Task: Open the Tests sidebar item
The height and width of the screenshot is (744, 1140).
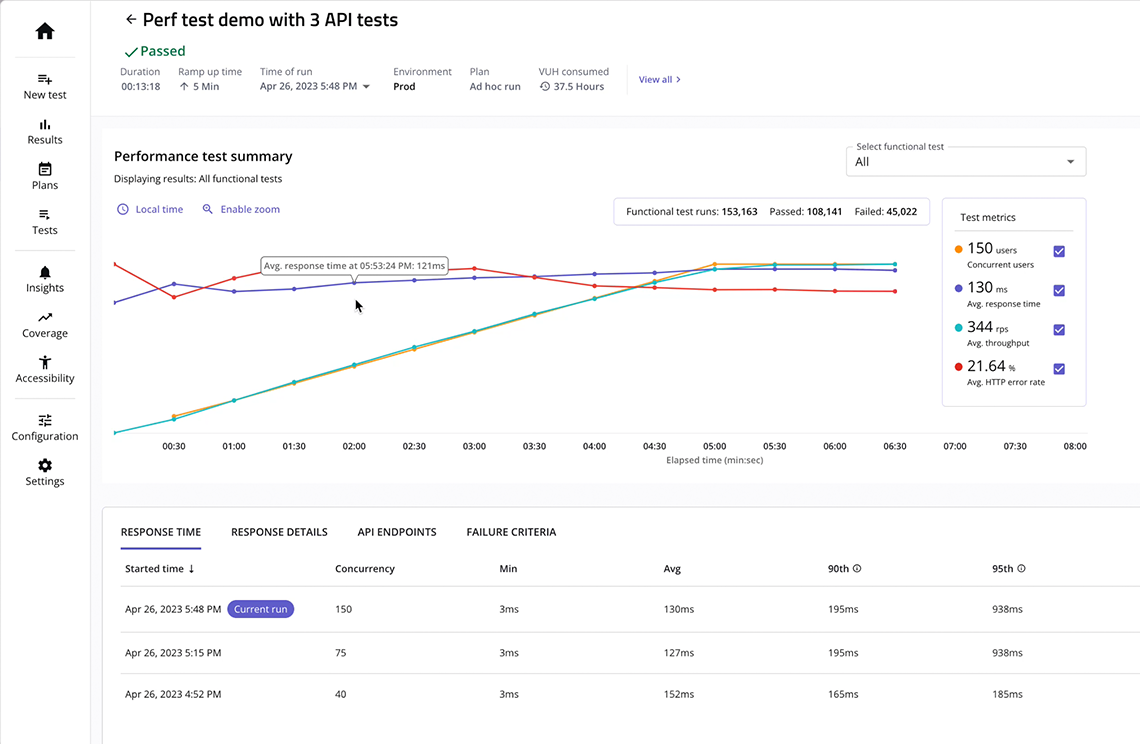Action: pos(44,222)
